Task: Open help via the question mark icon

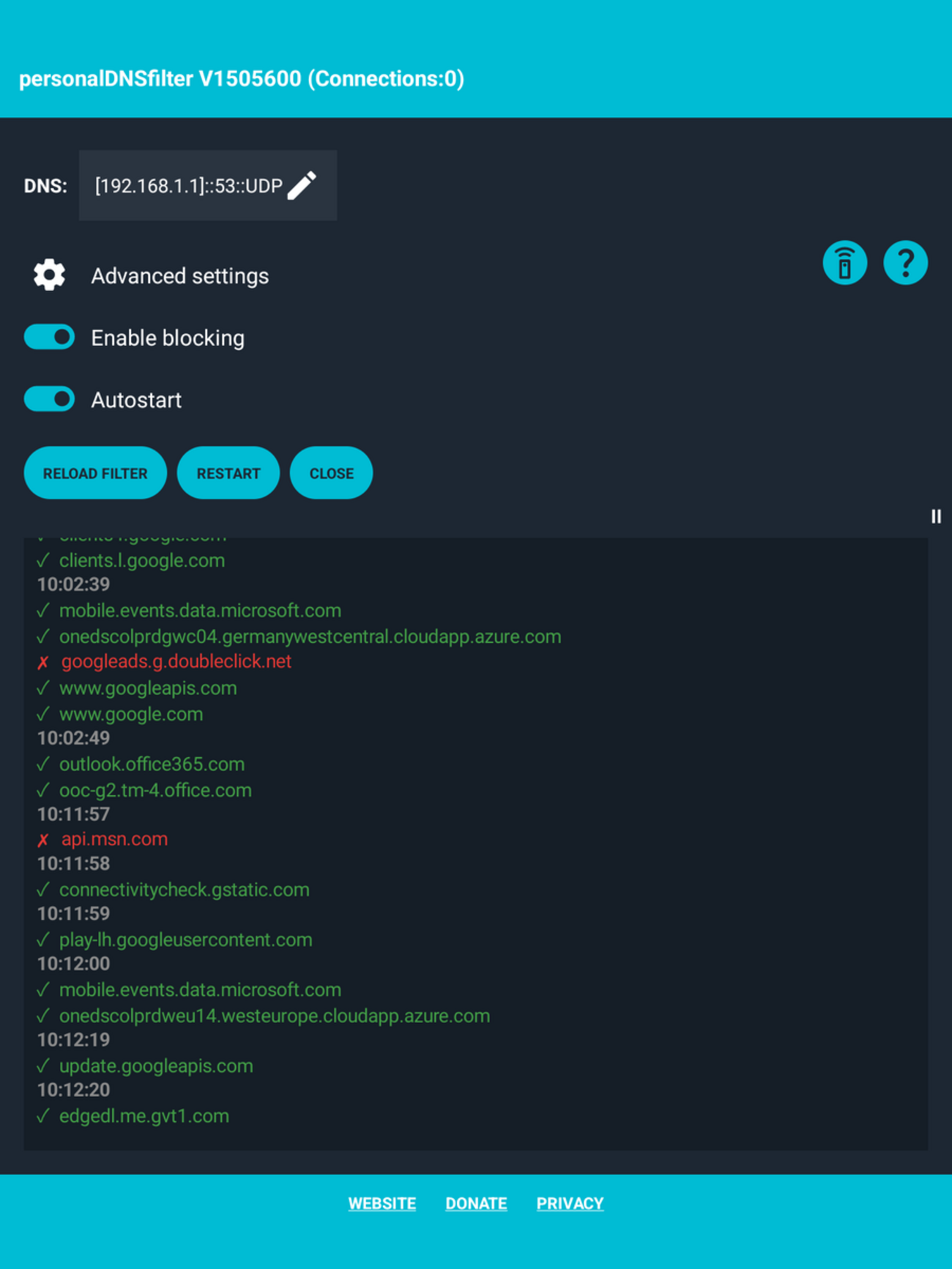Action: pyautogui.click(x=905, y=263)
